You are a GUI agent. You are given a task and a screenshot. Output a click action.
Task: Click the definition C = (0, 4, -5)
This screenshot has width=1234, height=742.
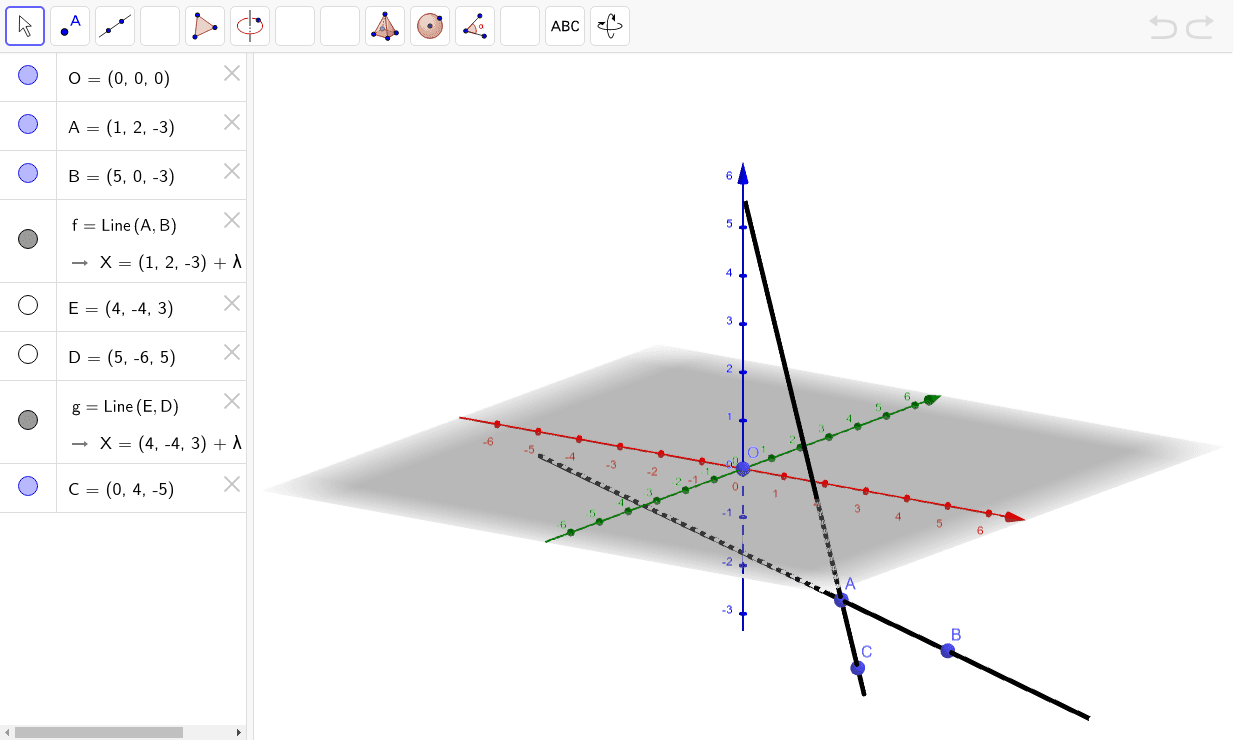(122, 490)
